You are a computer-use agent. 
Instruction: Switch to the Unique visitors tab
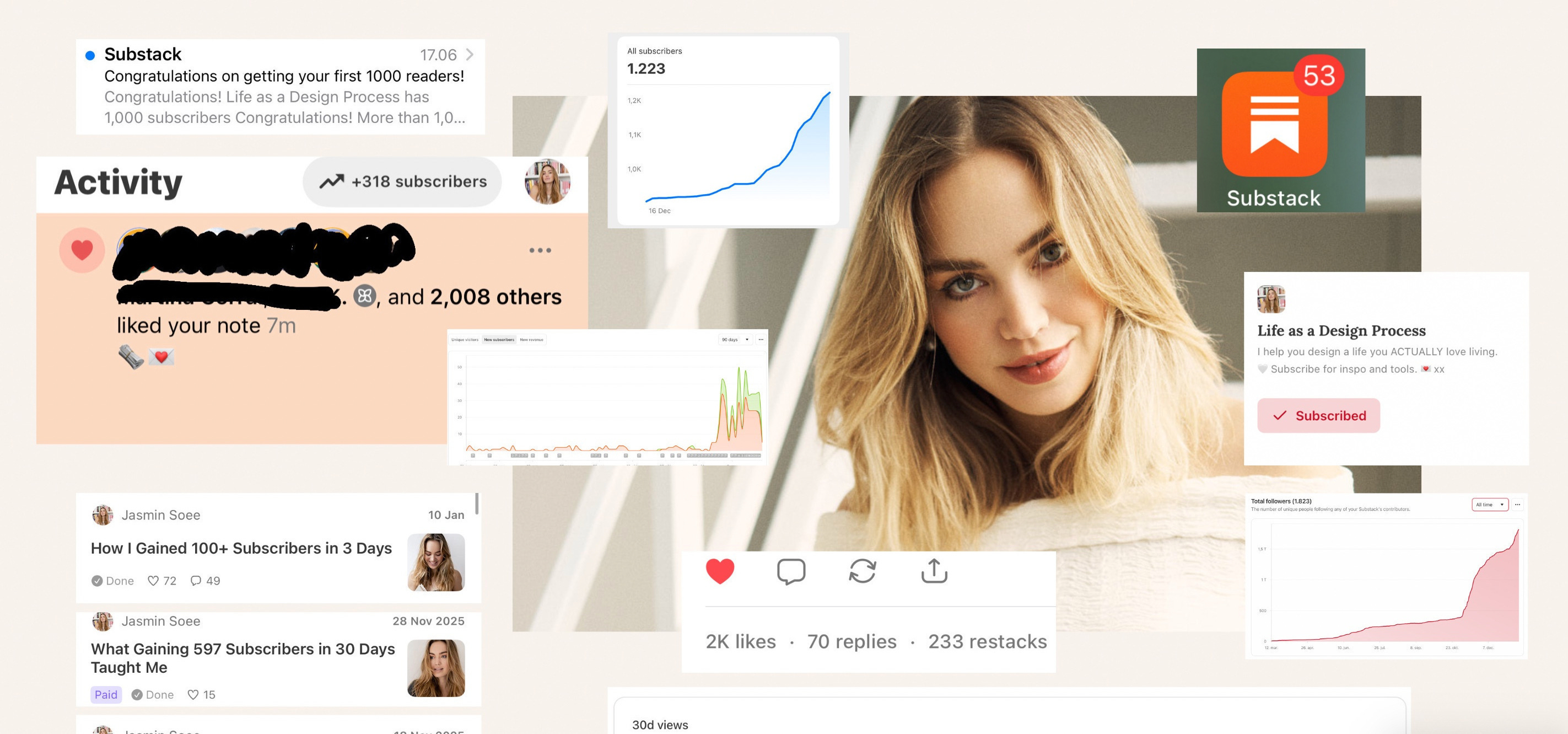point(465,339)
